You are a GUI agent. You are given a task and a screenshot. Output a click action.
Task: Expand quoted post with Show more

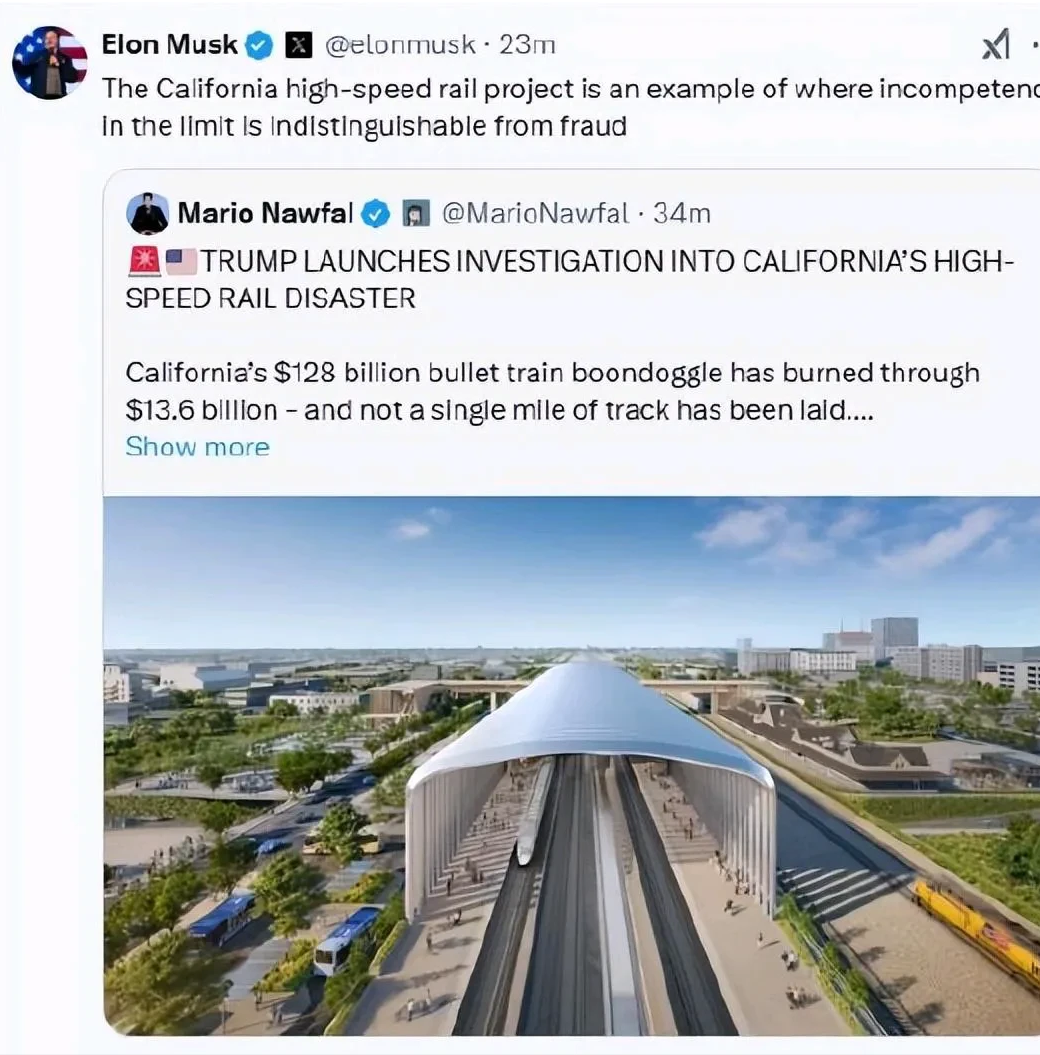click(x=197, y=447)
